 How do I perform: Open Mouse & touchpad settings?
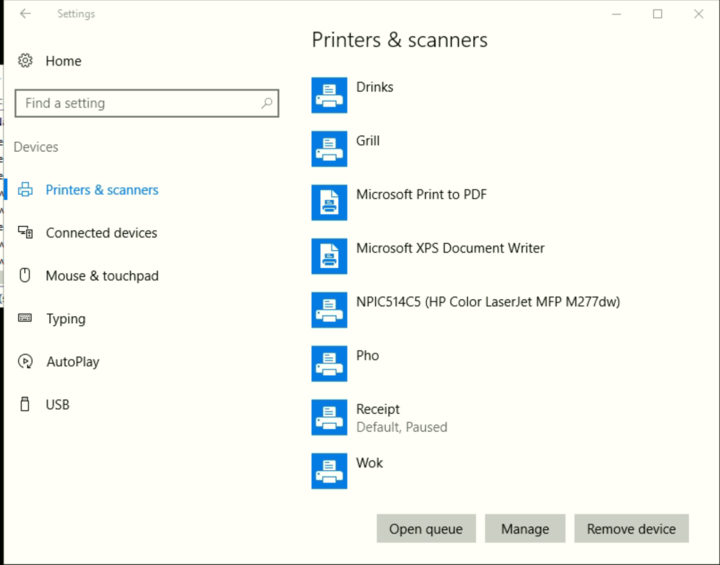coord(102,276)
